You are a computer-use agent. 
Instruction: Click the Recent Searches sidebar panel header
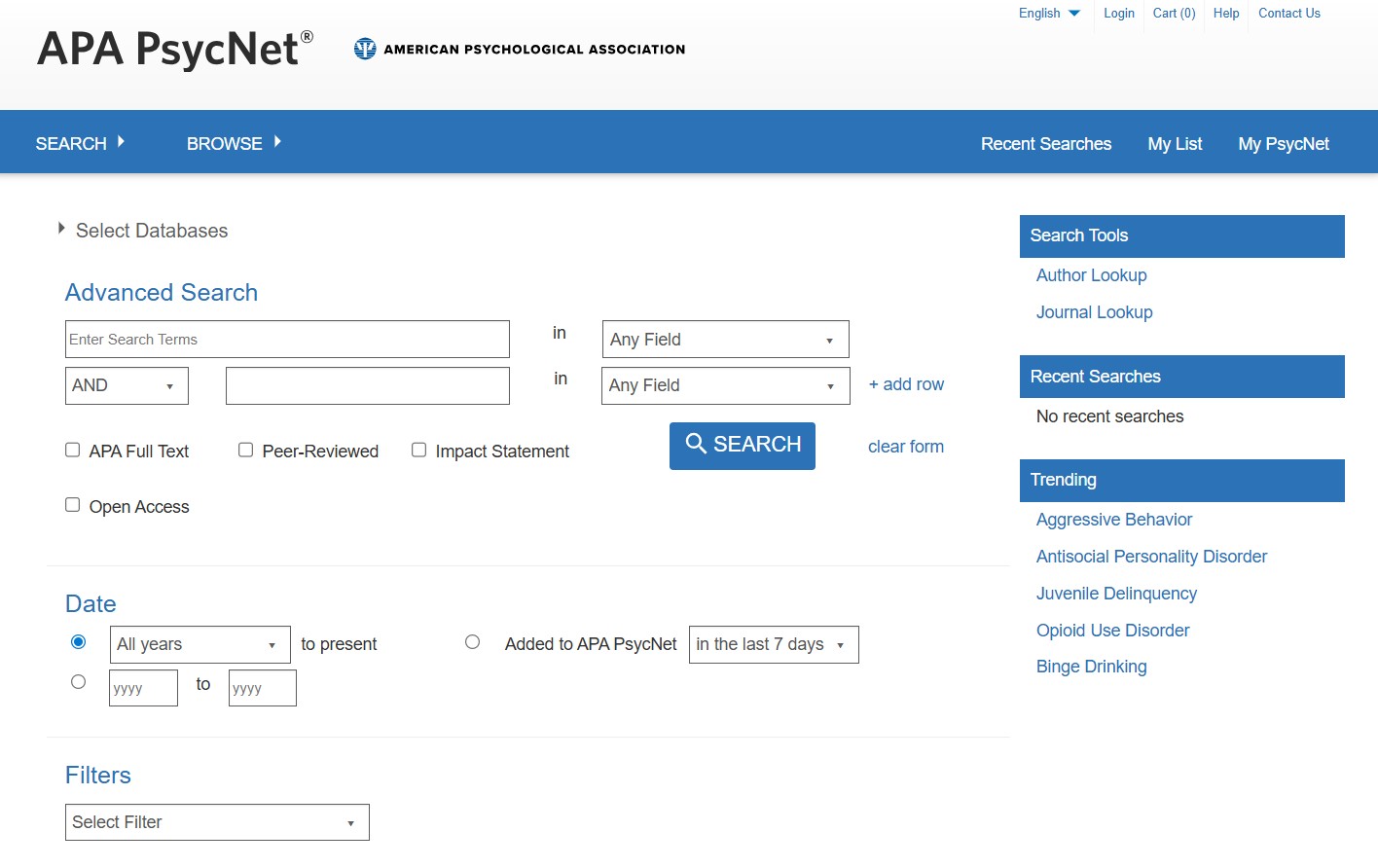coord(1182,377)
